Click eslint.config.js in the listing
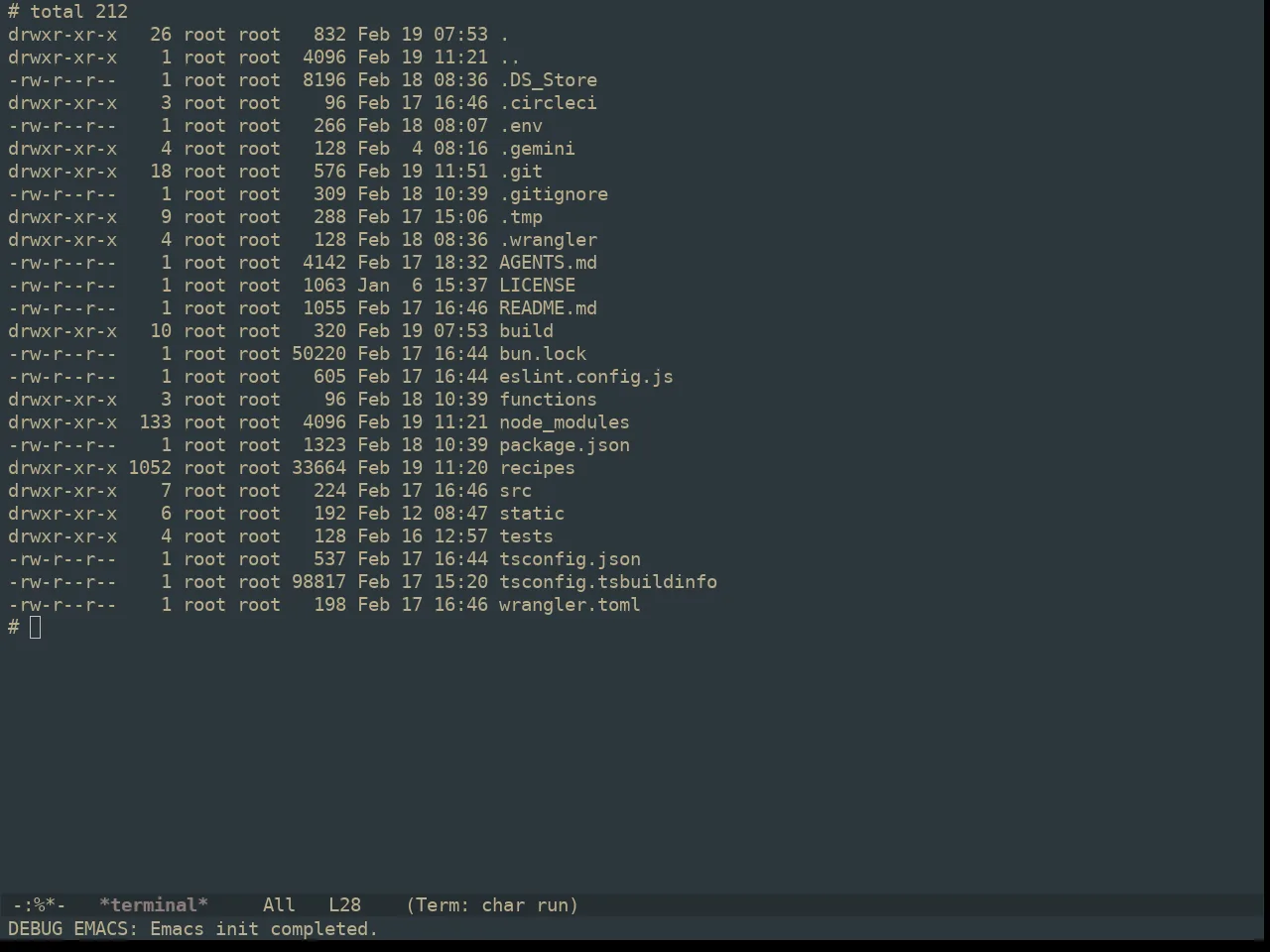 pyautogui.click(x=586, y=377)
